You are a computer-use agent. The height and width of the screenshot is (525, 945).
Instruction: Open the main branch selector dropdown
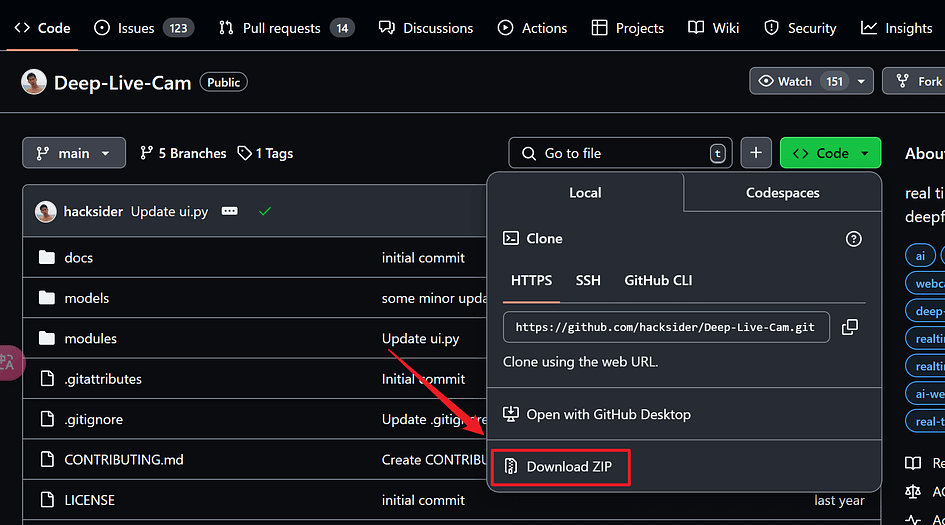click(74, 153)
